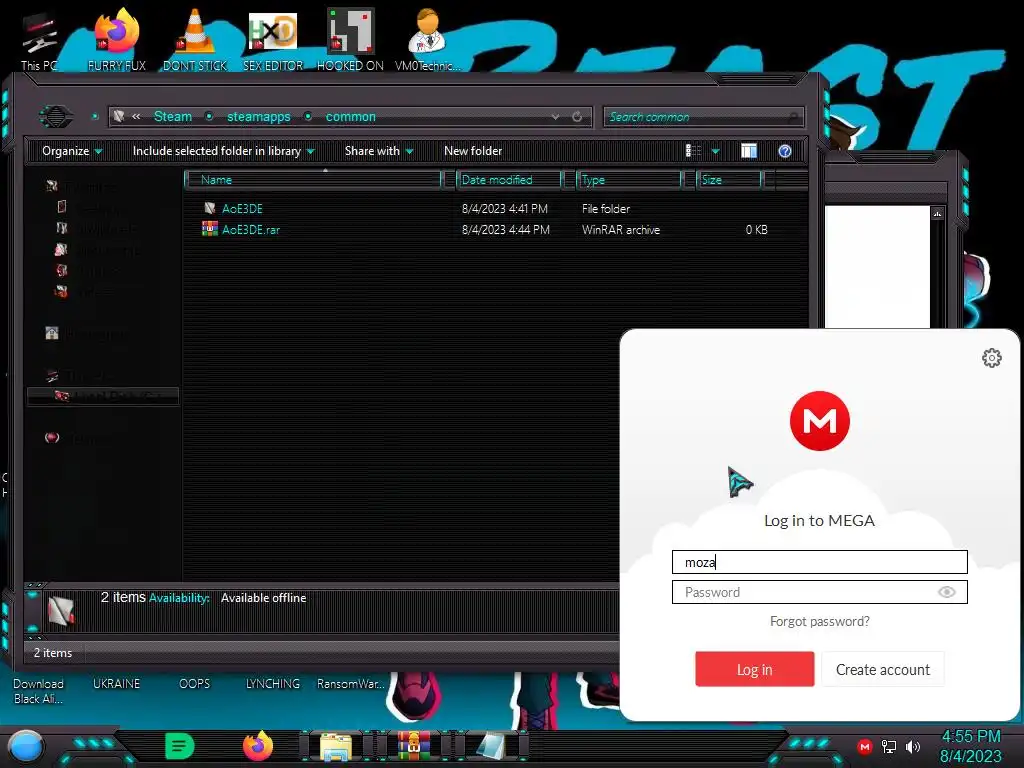Sort by Date modified column header
The width and height of the screenshot is (1024, 768).
point(508,180)
